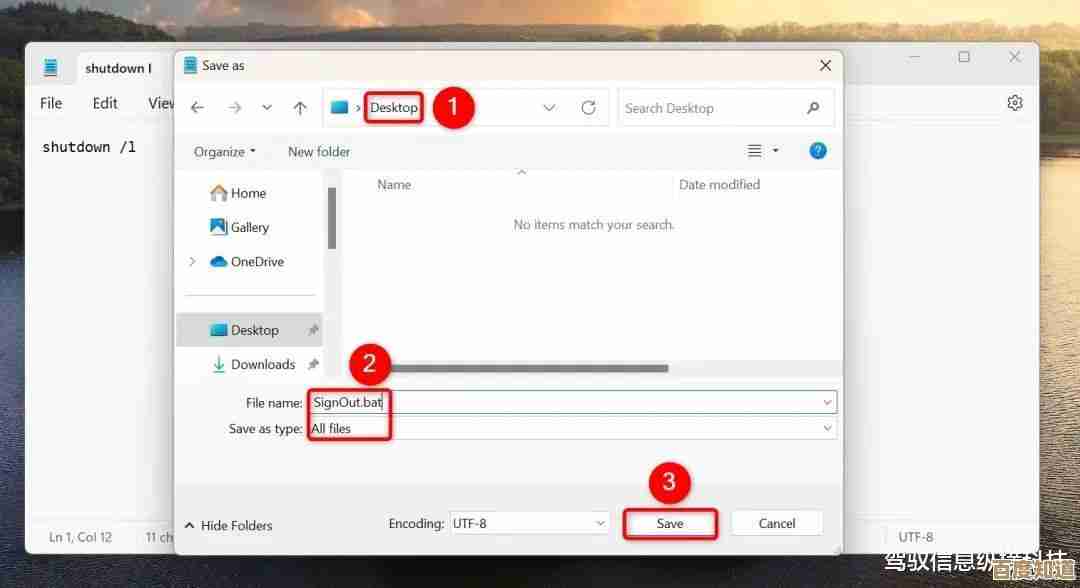The height and width of the screenshot is (588, 1080).
Task: Collapse folders with Hide Folders
Action: (228, 525)
